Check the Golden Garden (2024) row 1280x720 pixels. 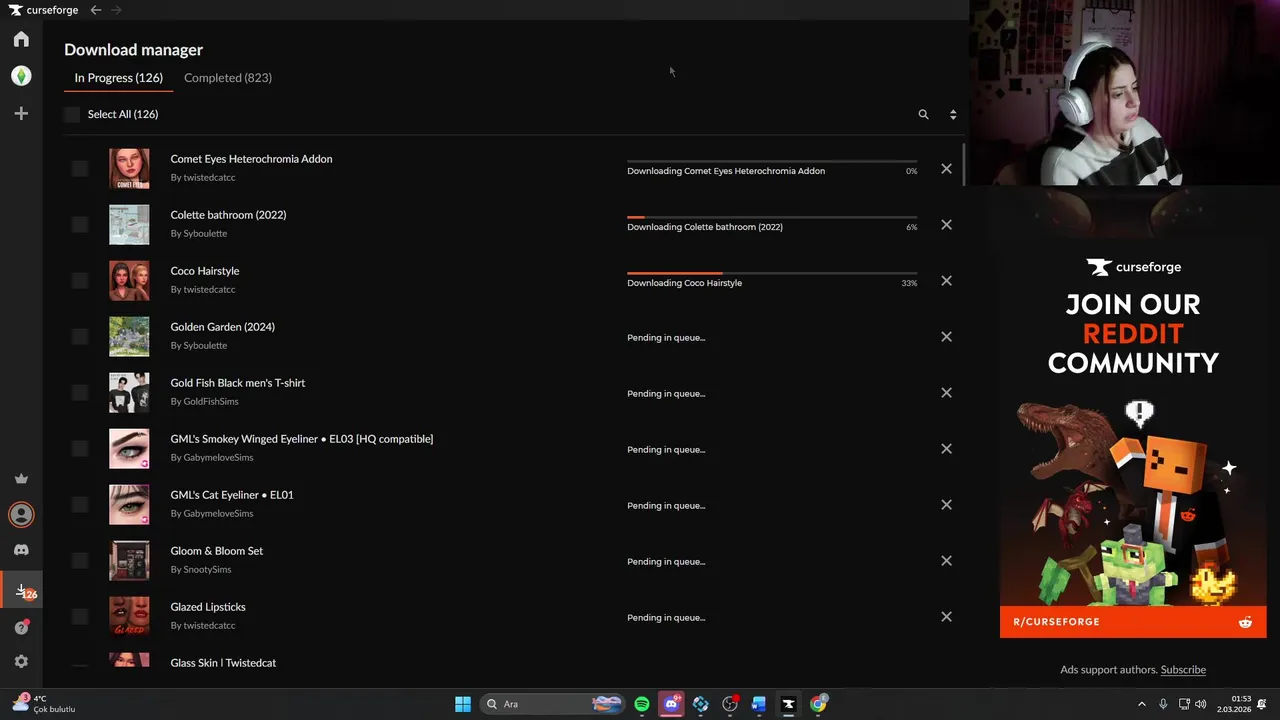[x=80, y=337]
